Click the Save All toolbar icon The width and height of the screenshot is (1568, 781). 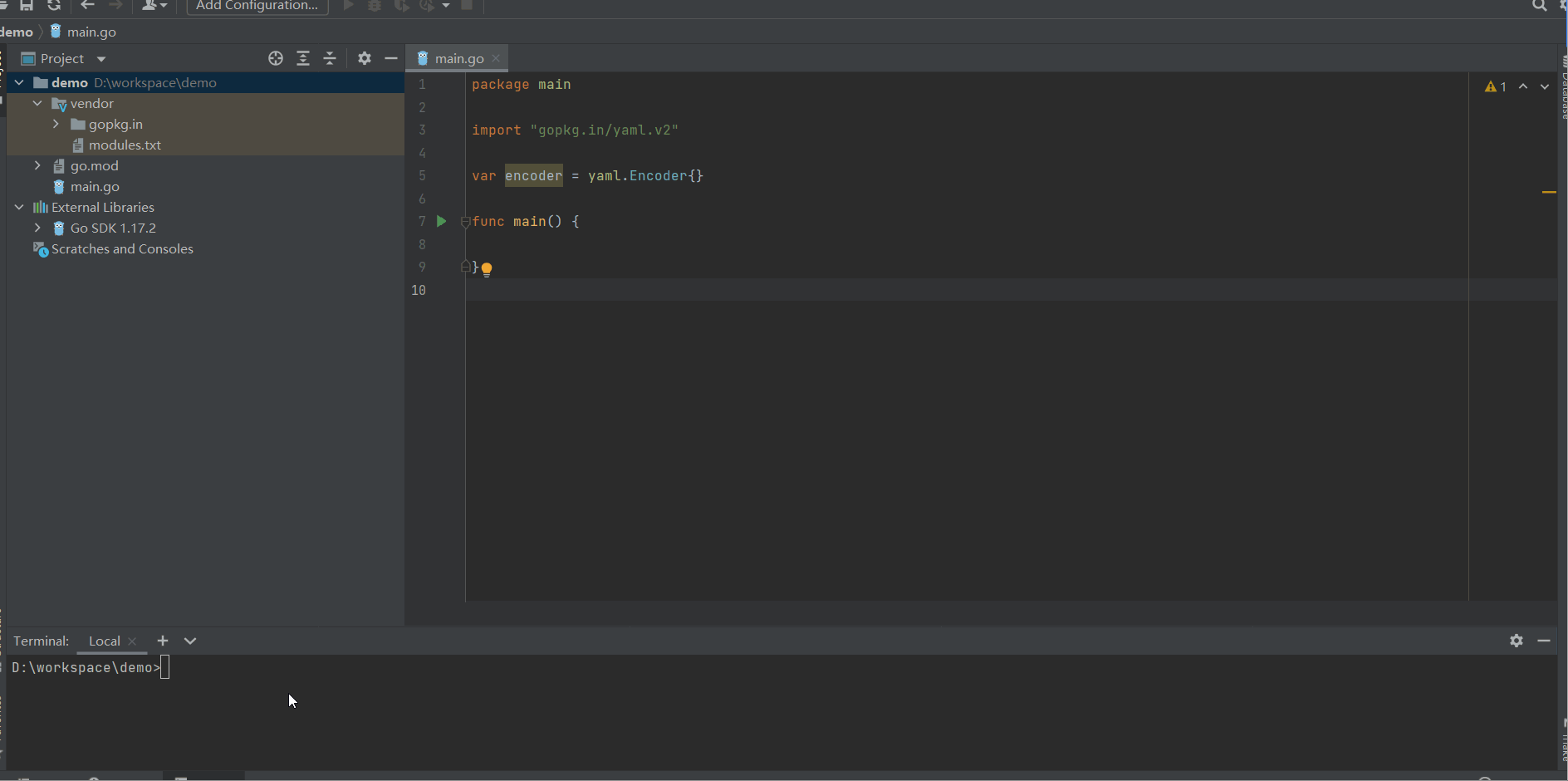(x=27, y=5)
